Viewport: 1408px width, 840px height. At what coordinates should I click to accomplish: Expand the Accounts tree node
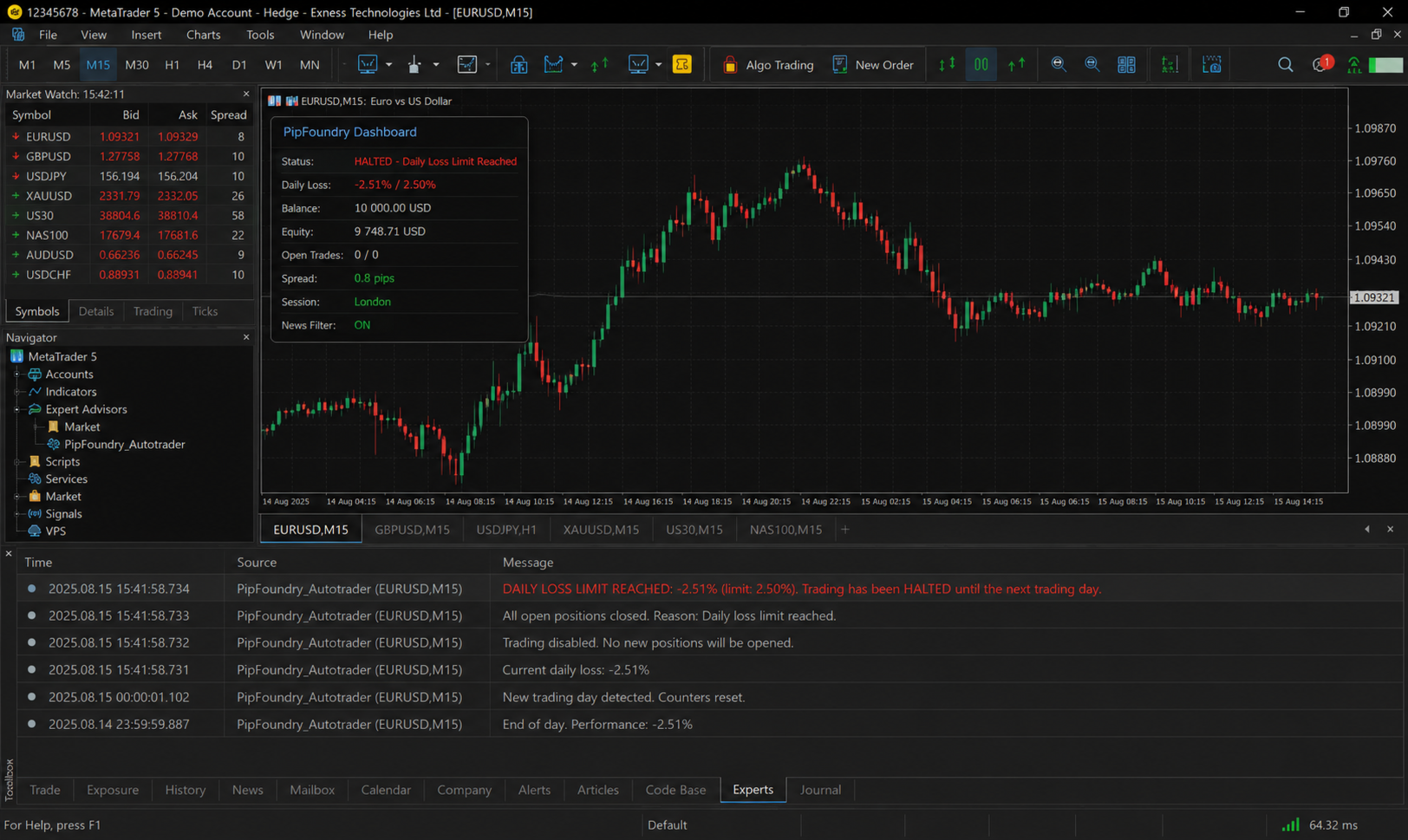(x=16, y=374)
